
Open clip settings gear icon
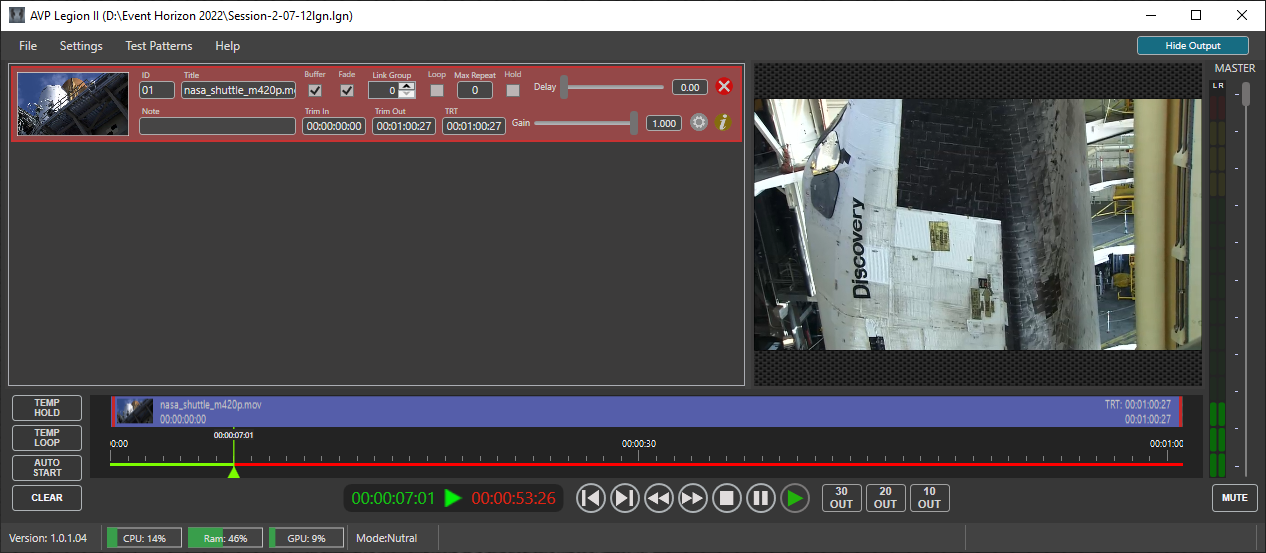699,123
